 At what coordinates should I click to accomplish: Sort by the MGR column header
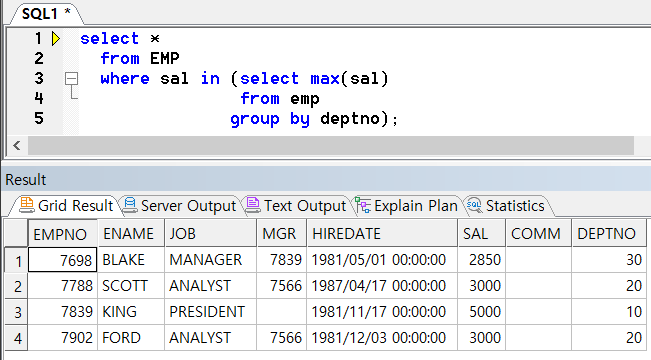pos(282,234)
